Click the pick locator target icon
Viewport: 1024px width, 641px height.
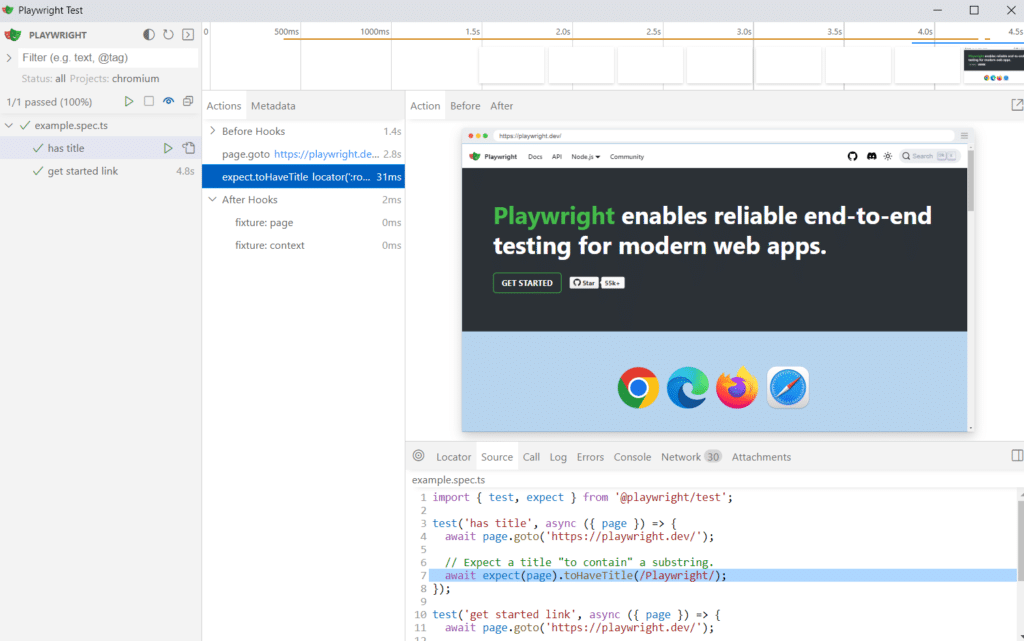418,456
